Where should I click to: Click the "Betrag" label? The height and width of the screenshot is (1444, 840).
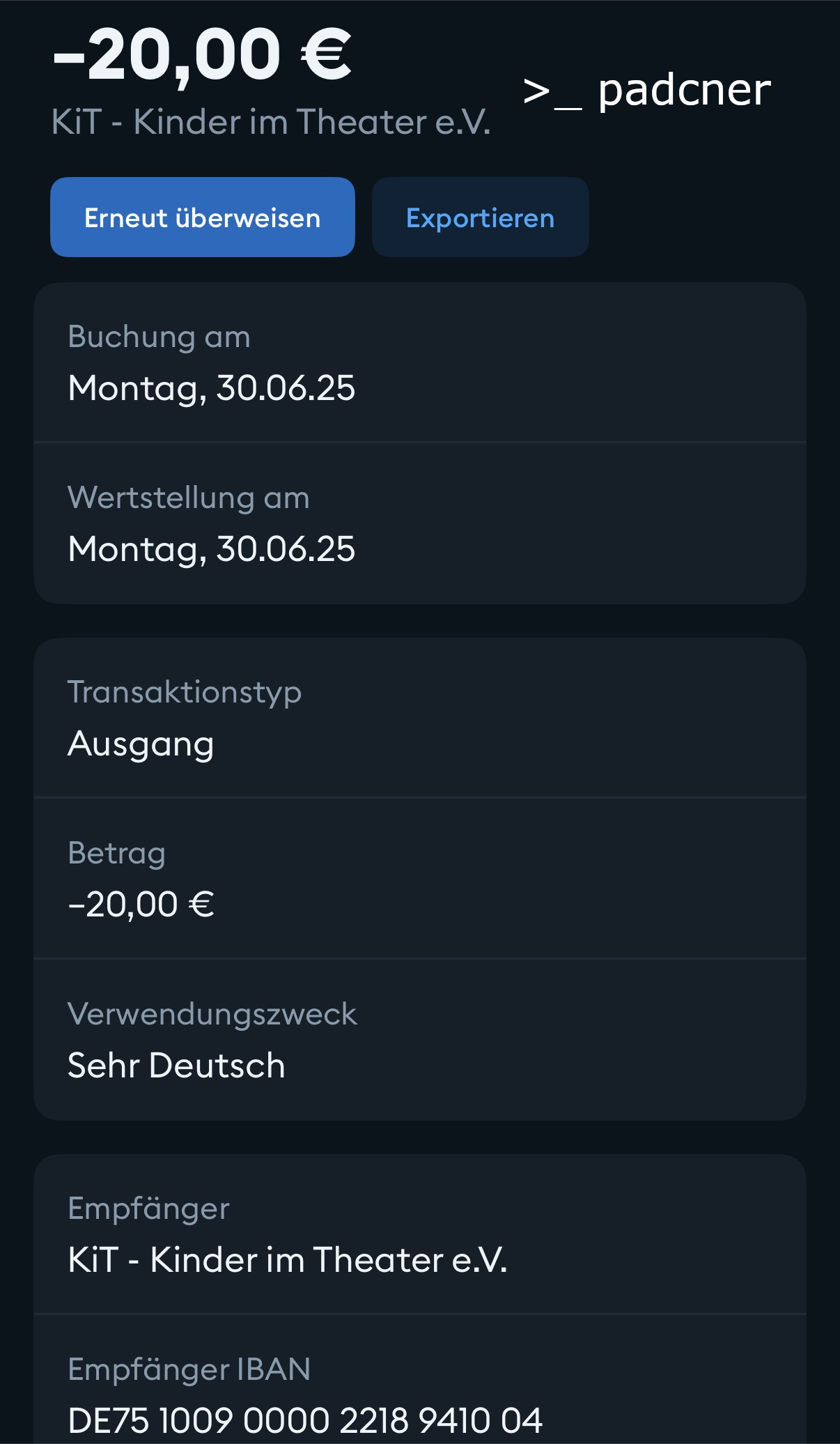[116, 853]
